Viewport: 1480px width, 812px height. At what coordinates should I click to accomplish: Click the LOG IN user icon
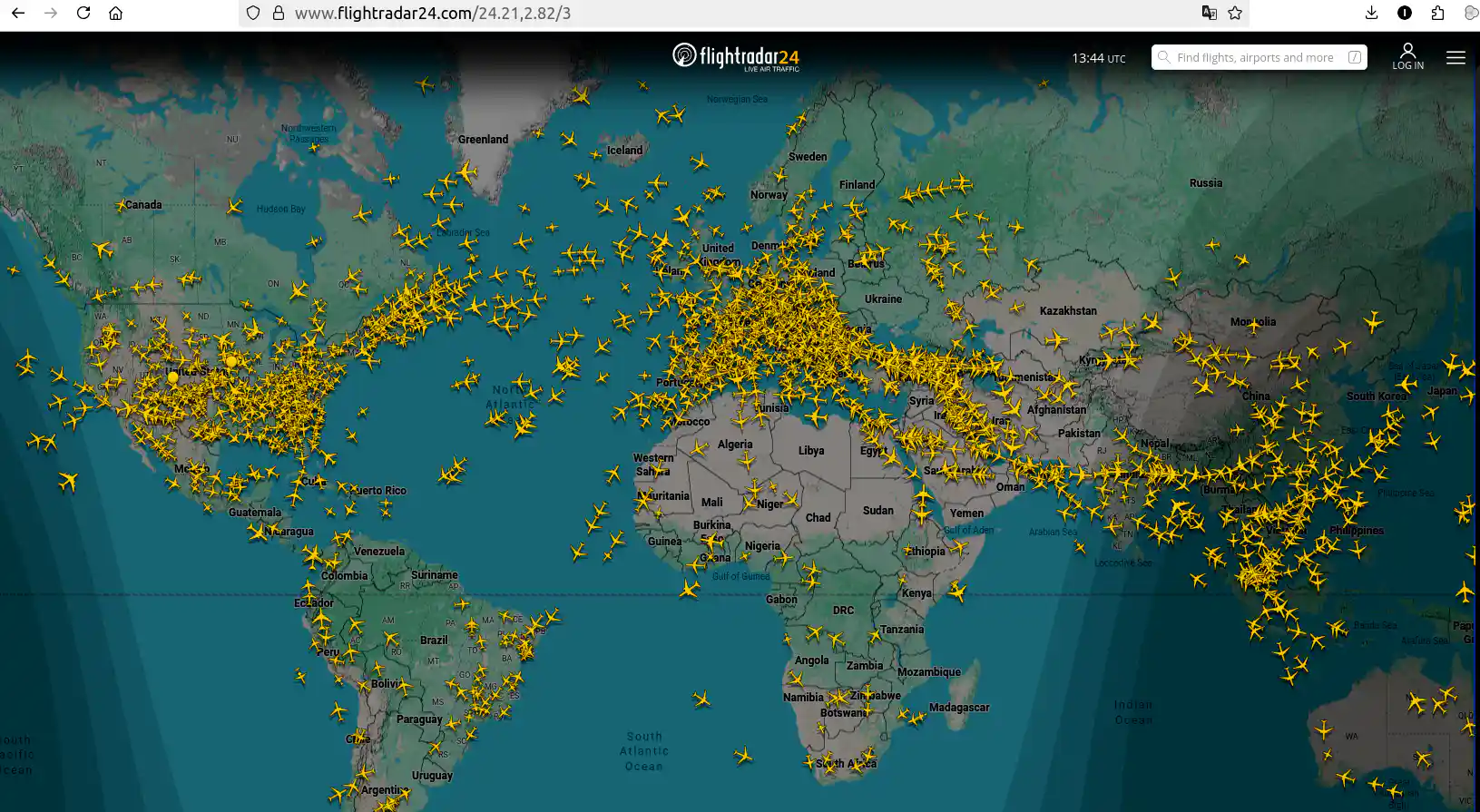[1407, 55]
